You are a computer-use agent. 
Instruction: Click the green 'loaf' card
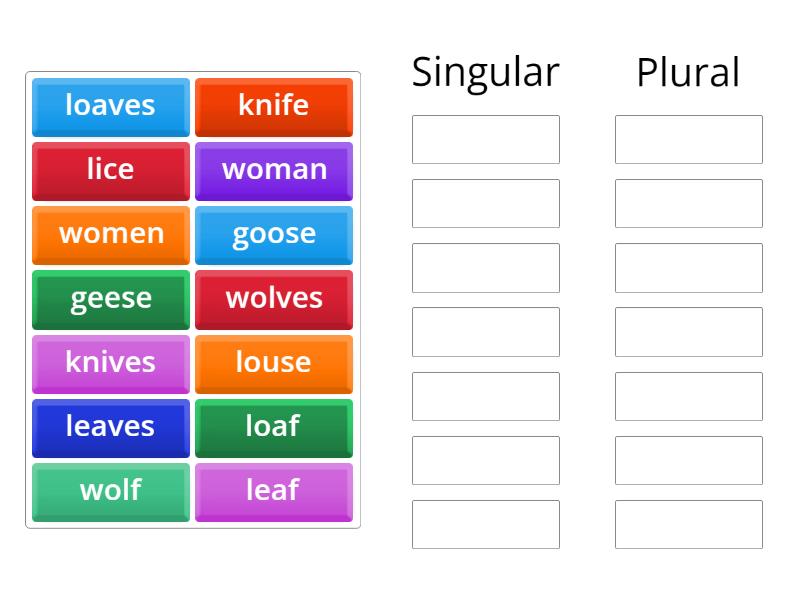click(274, 427)
